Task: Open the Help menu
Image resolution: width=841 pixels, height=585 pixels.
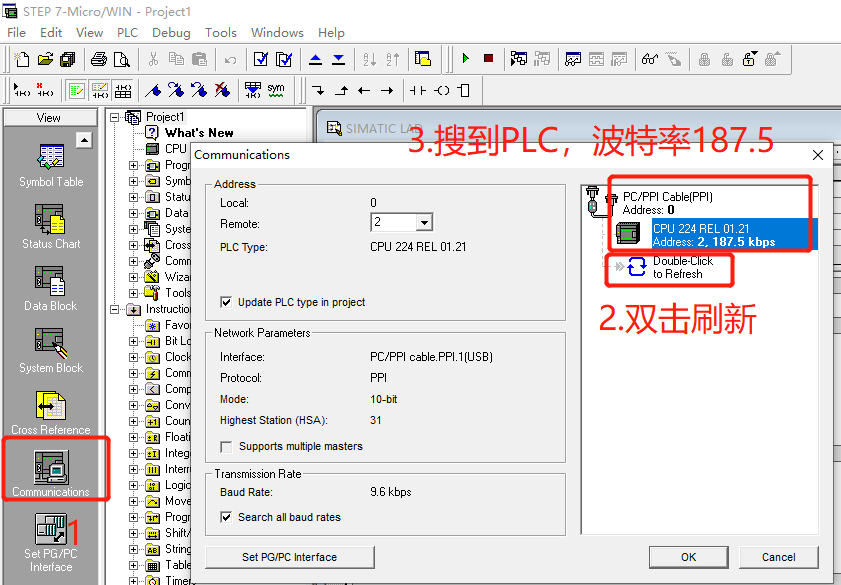Action: click(331, 33)
